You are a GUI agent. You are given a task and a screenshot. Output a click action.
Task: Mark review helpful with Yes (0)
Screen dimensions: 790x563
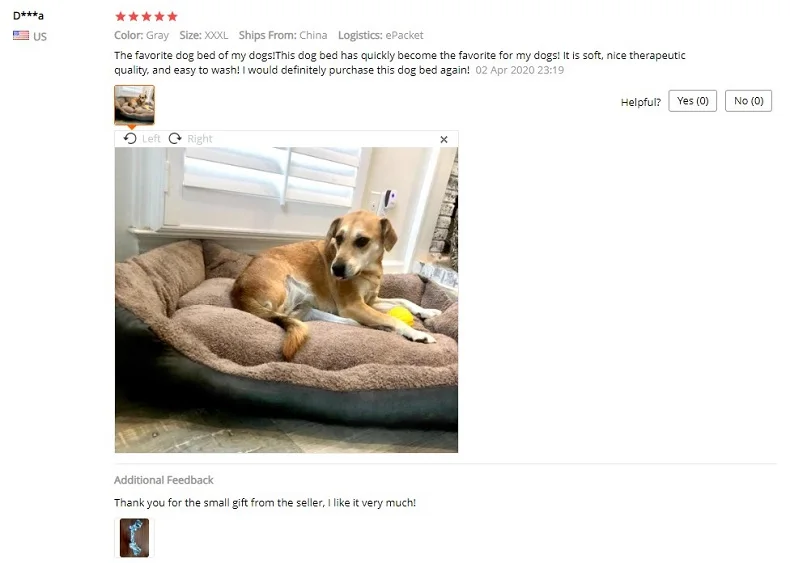click(692, 101)
